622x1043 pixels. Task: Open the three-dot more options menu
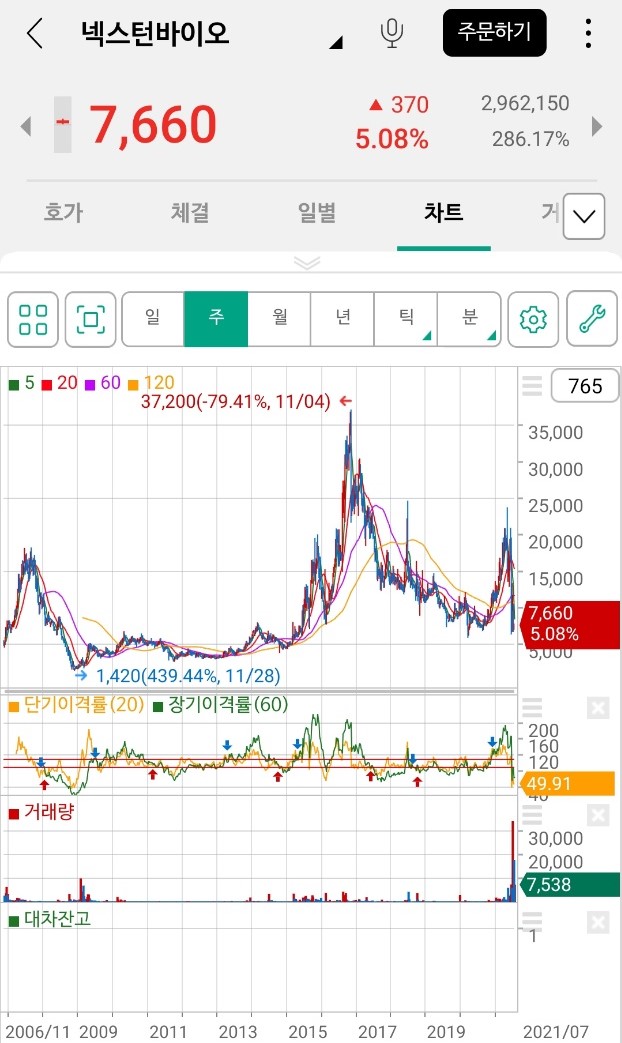[588, 33]
